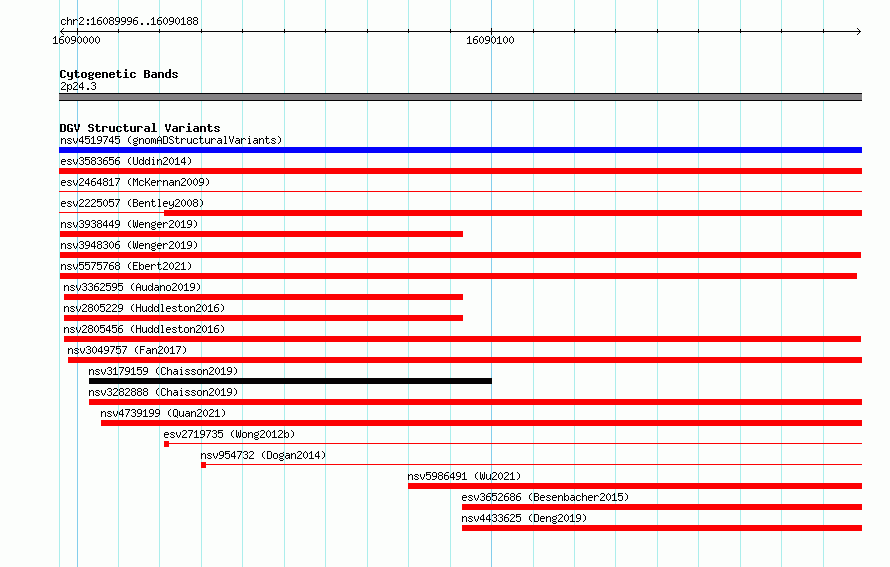The width and height of the screenshot is (890, 567).
Task: Open esv3652686 (Besenbacher2015) label
Action: (x=545, y=497)
